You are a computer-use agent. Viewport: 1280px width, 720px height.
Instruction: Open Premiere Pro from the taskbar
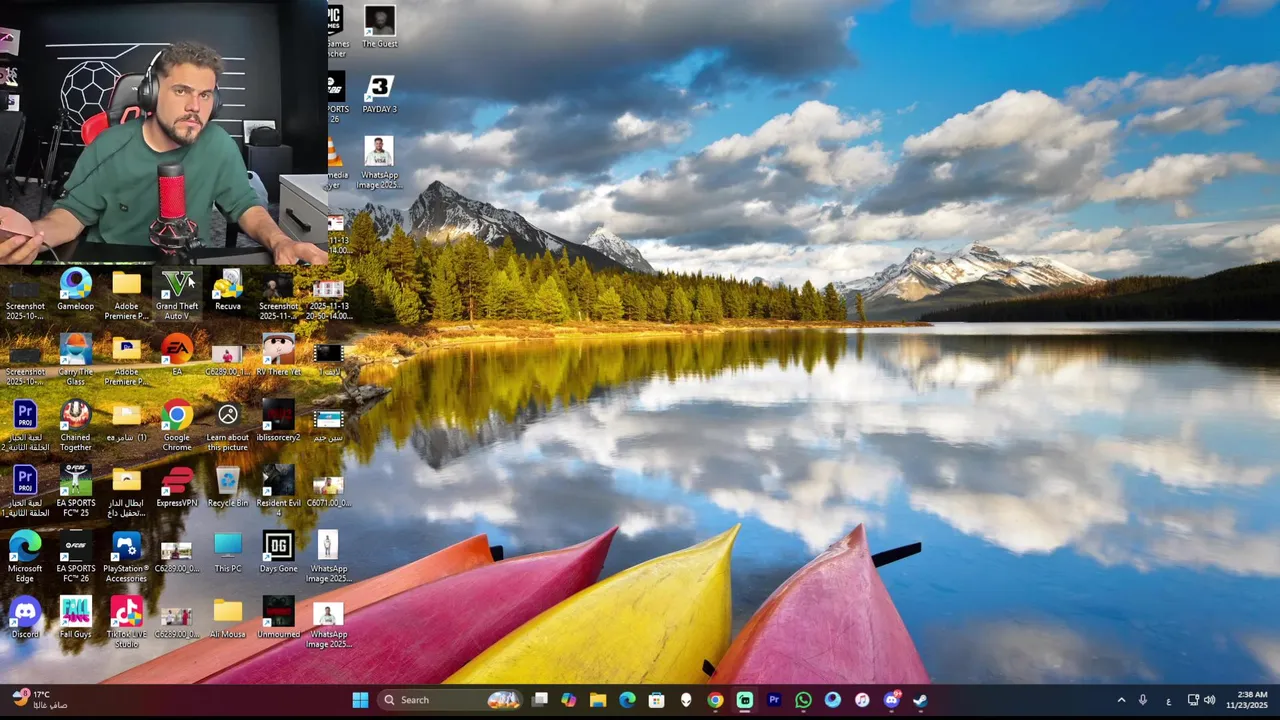click(x=774, y=700)
